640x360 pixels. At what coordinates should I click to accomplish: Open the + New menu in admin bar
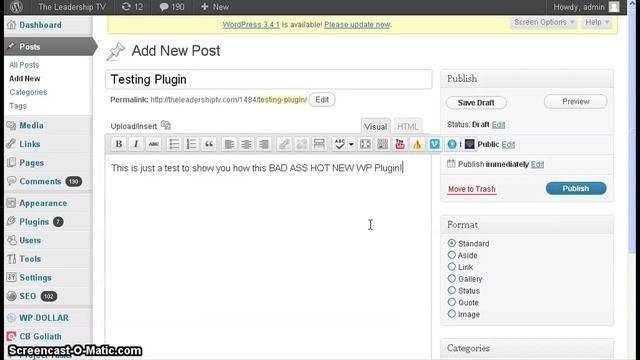215,7
